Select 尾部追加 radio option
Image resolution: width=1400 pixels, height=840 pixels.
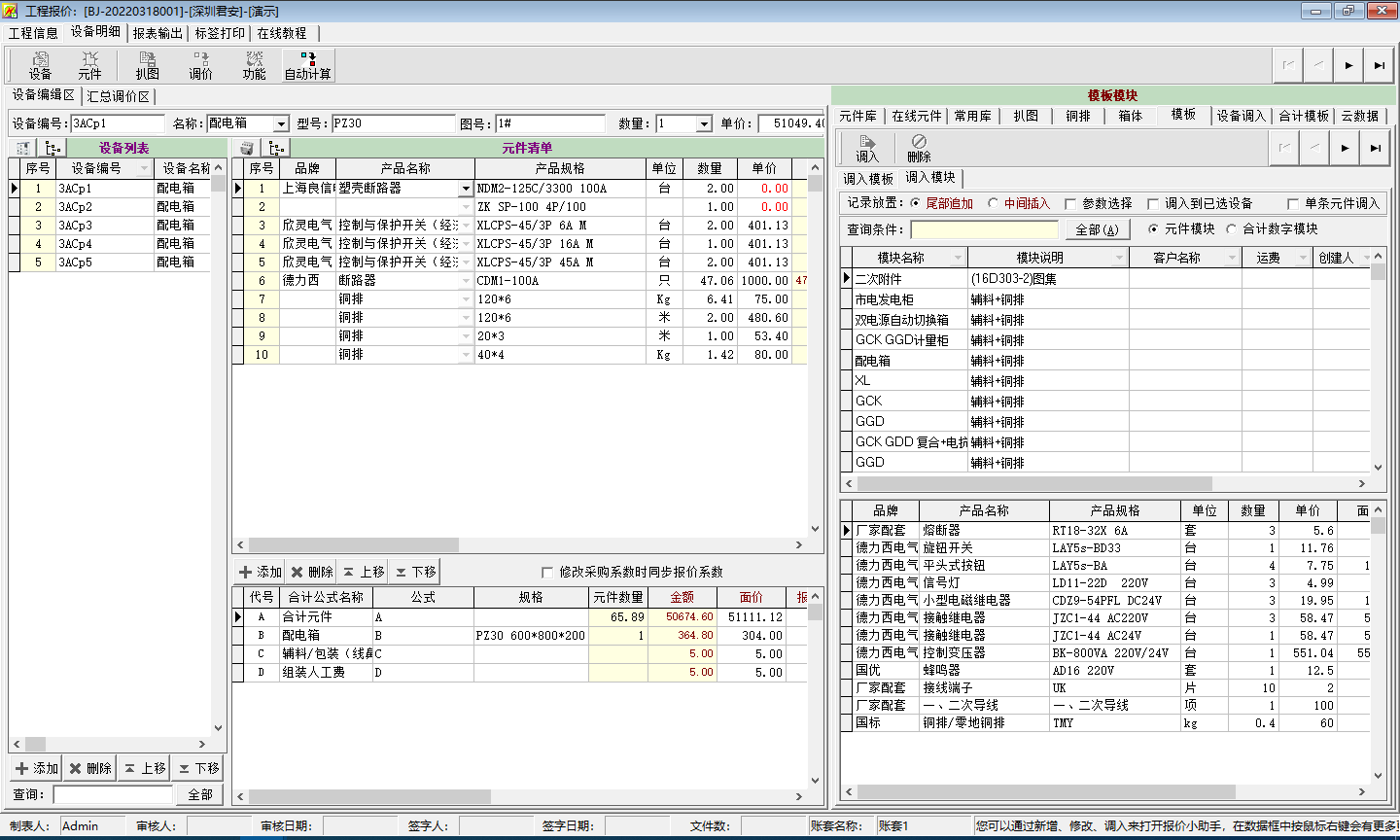click(941, 203)
